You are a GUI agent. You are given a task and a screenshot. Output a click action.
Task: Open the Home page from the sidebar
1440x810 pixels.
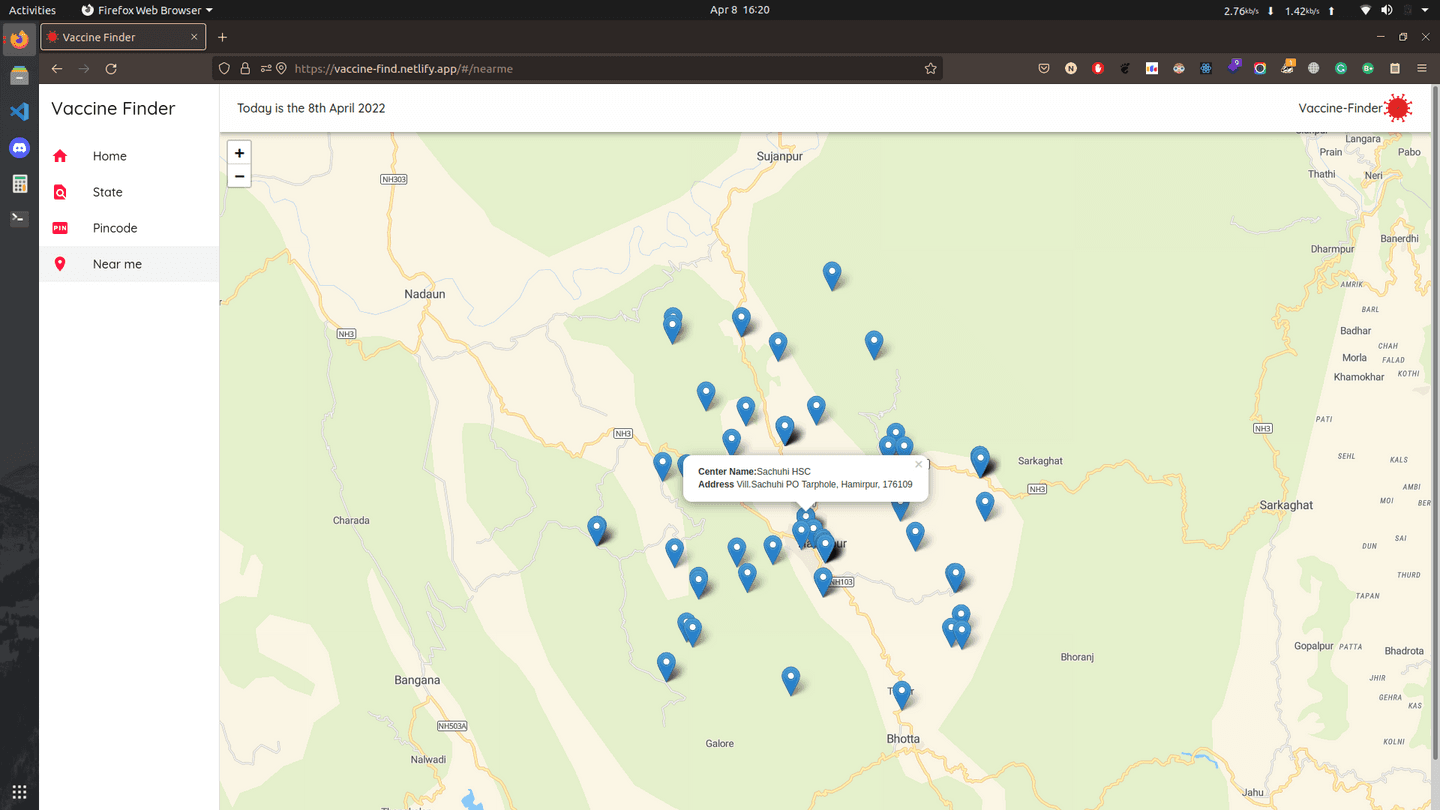(129, 156)
